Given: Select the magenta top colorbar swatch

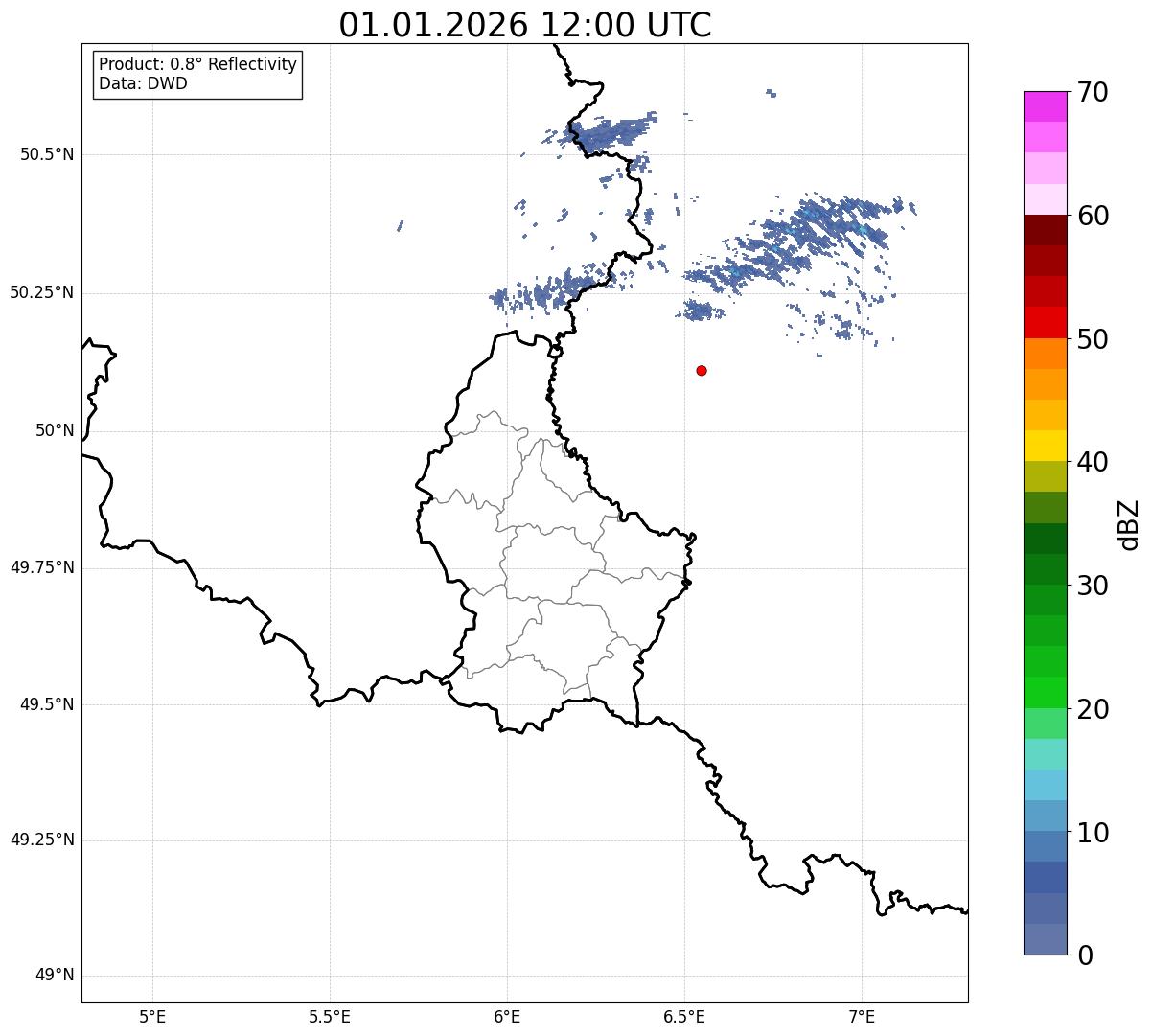Looking at the screenshot, I should tap(1046, 106).
